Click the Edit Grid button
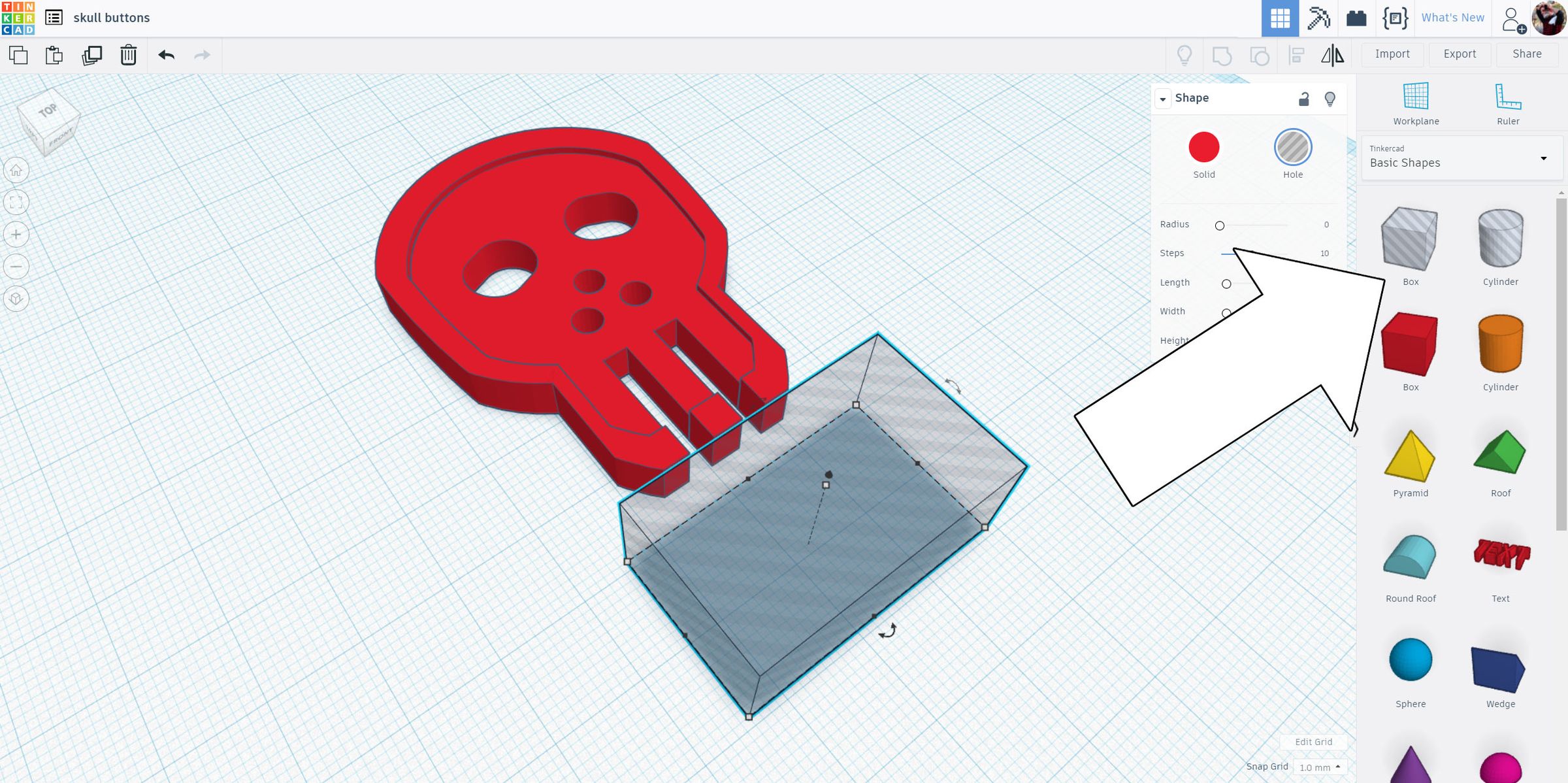 (1313, 742)
